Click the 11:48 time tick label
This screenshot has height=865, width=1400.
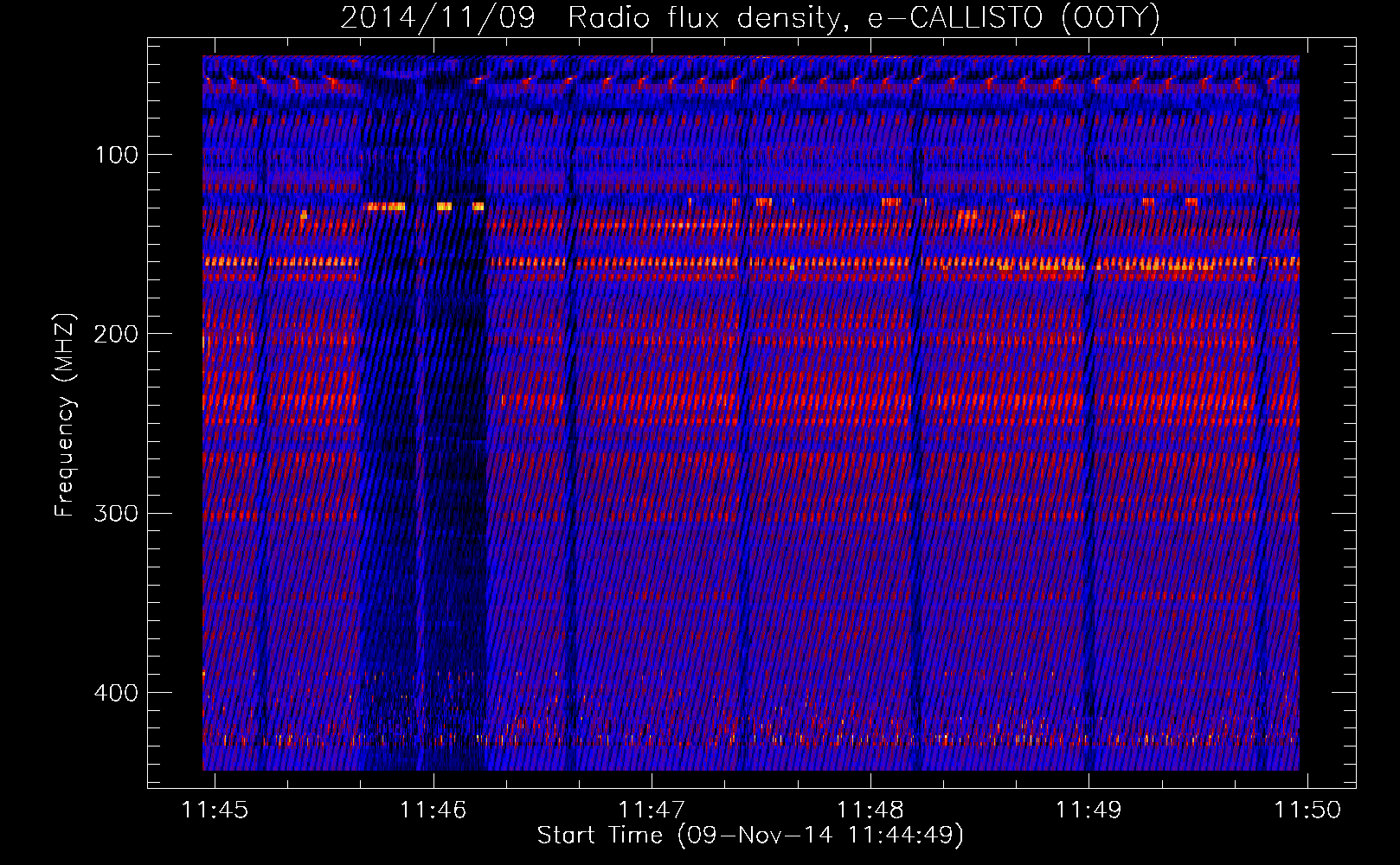pos(870,810)
